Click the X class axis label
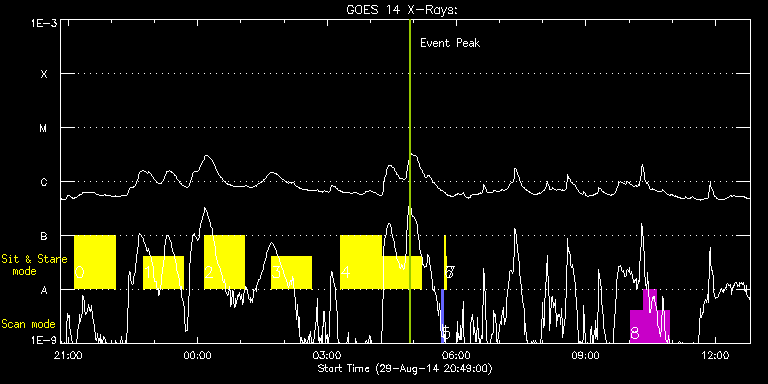The height and width of the screenshot is (384, 768). click(x=44, y=74)
